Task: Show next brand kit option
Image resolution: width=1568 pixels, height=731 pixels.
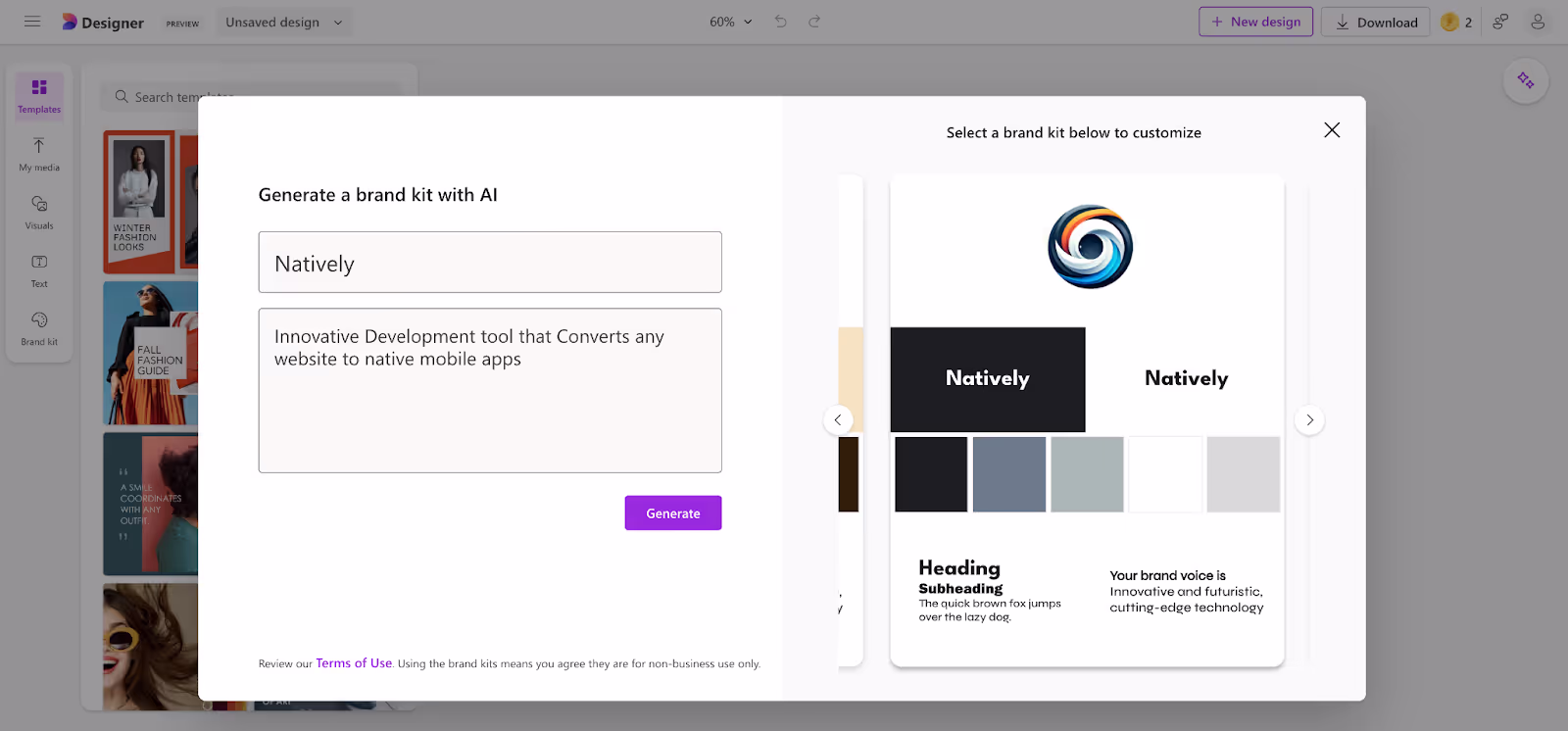Action: [1309, 419]
